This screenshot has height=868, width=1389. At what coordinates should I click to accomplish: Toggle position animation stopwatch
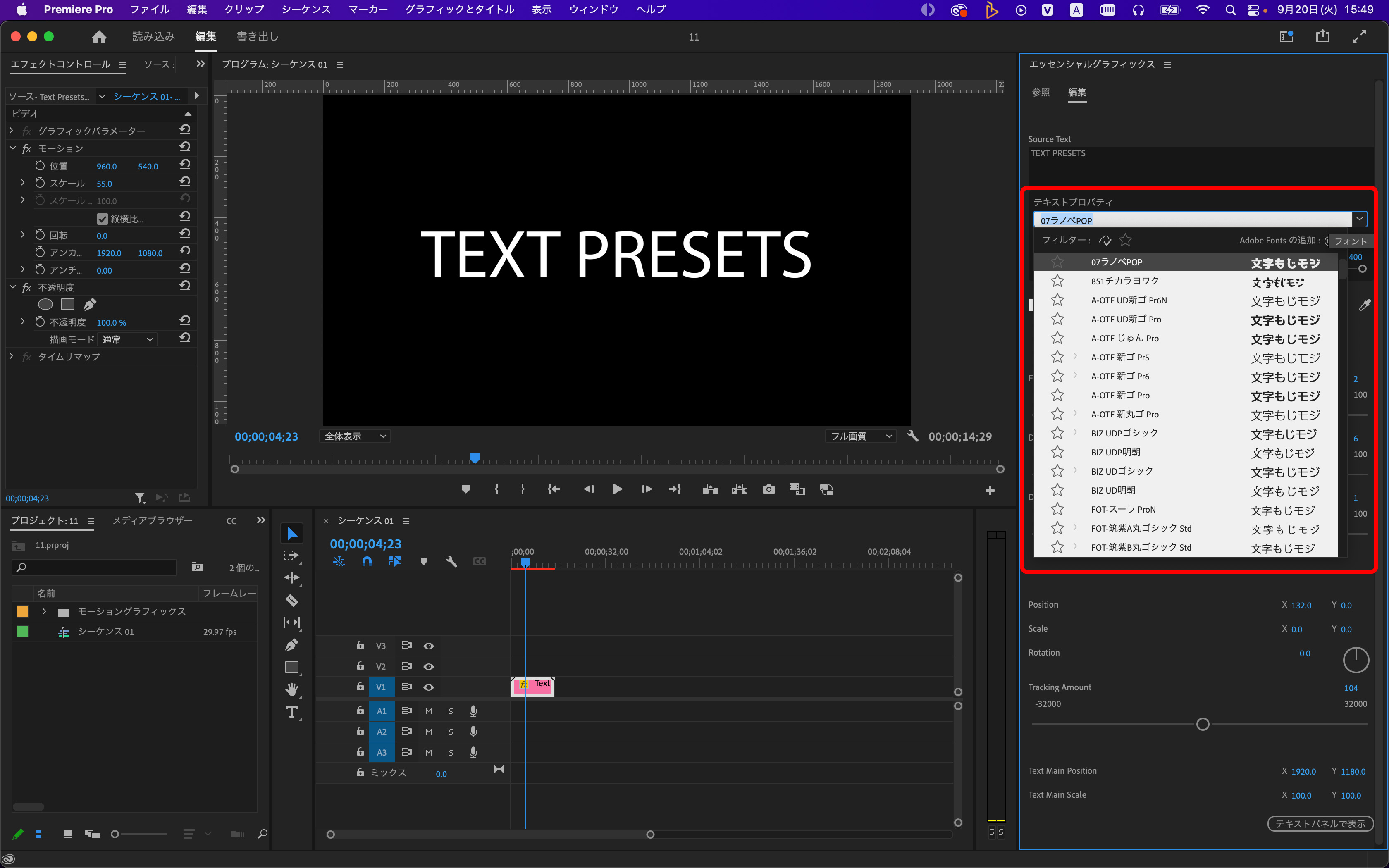click(x=40, y=165)
